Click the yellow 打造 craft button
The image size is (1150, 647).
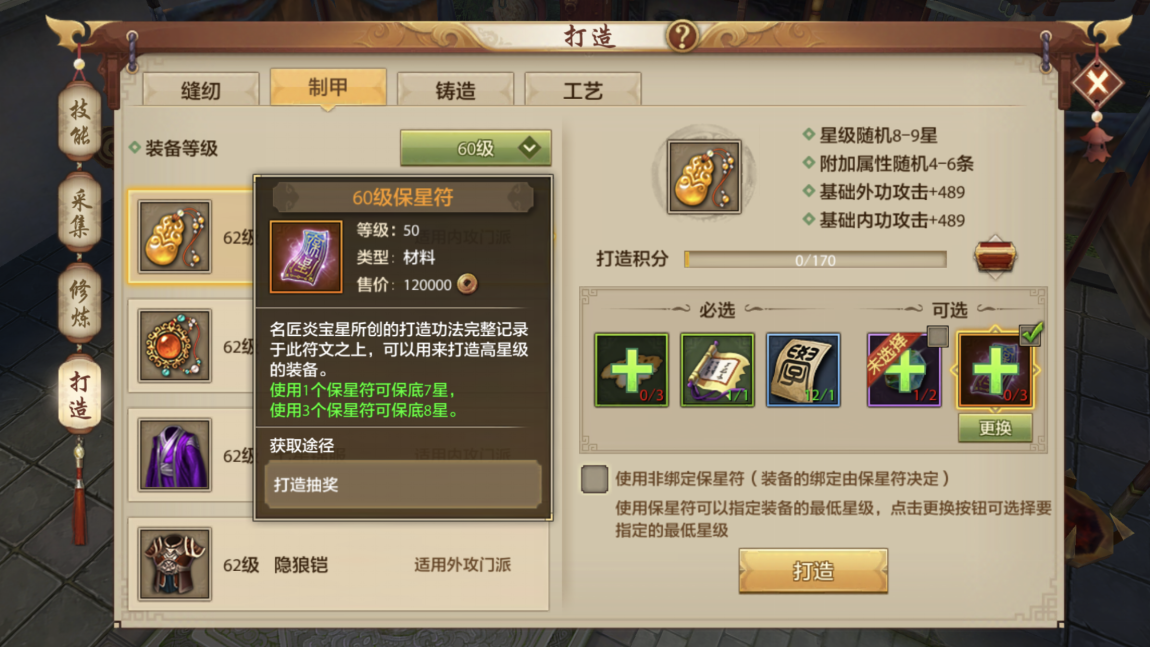(x=813, y=571)
